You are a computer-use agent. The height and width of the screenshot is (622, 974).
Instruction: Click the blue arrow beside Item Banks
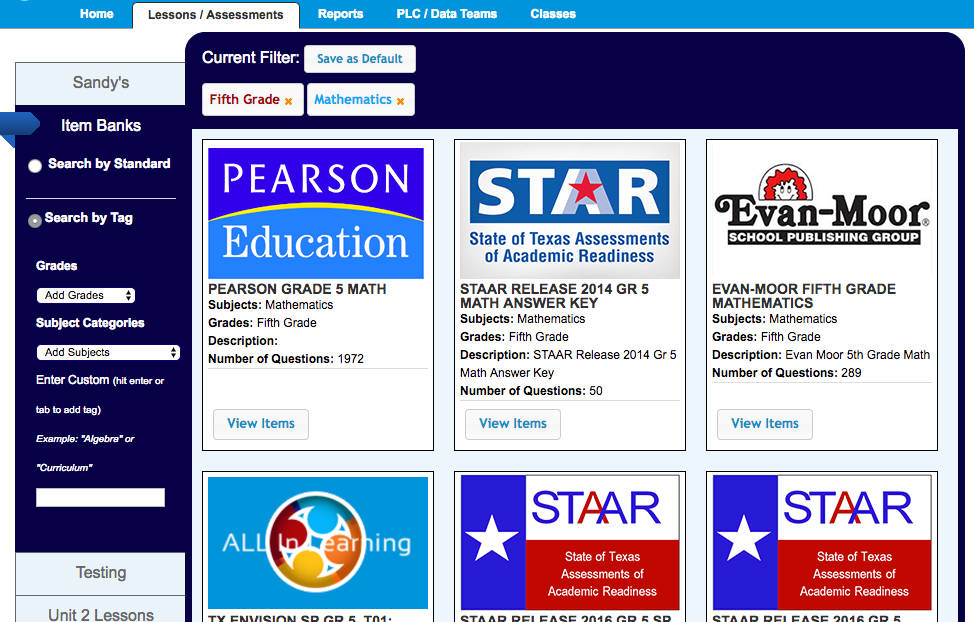coord(20,124)
